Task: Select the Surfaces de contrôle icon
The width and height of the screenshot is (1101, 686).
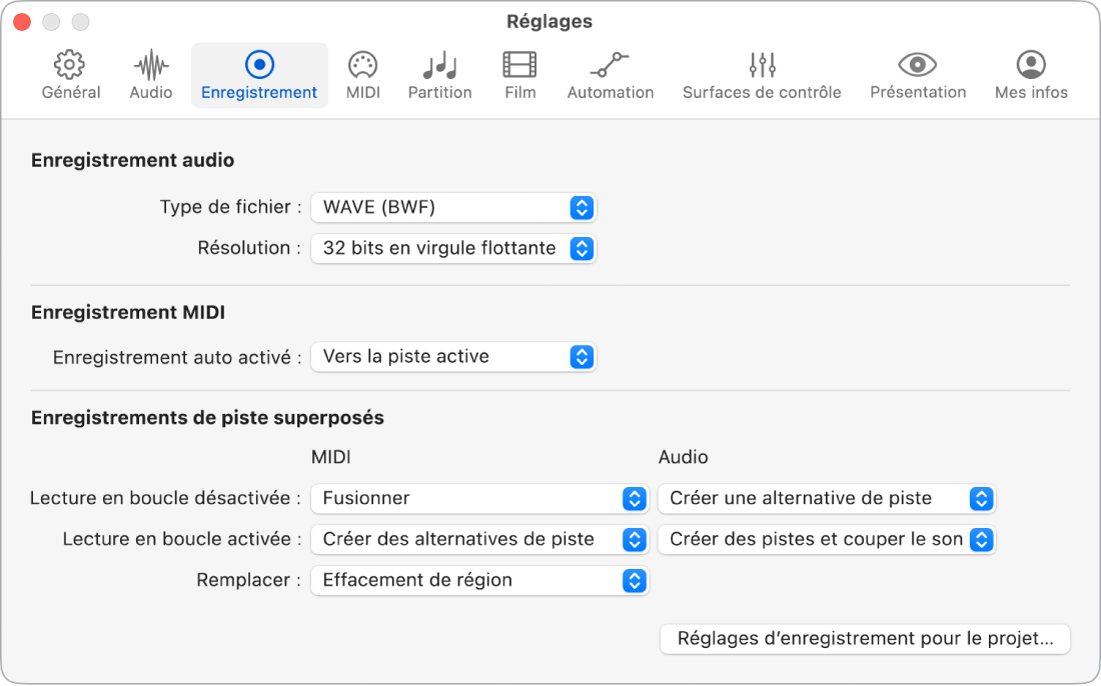Action: 761,72
